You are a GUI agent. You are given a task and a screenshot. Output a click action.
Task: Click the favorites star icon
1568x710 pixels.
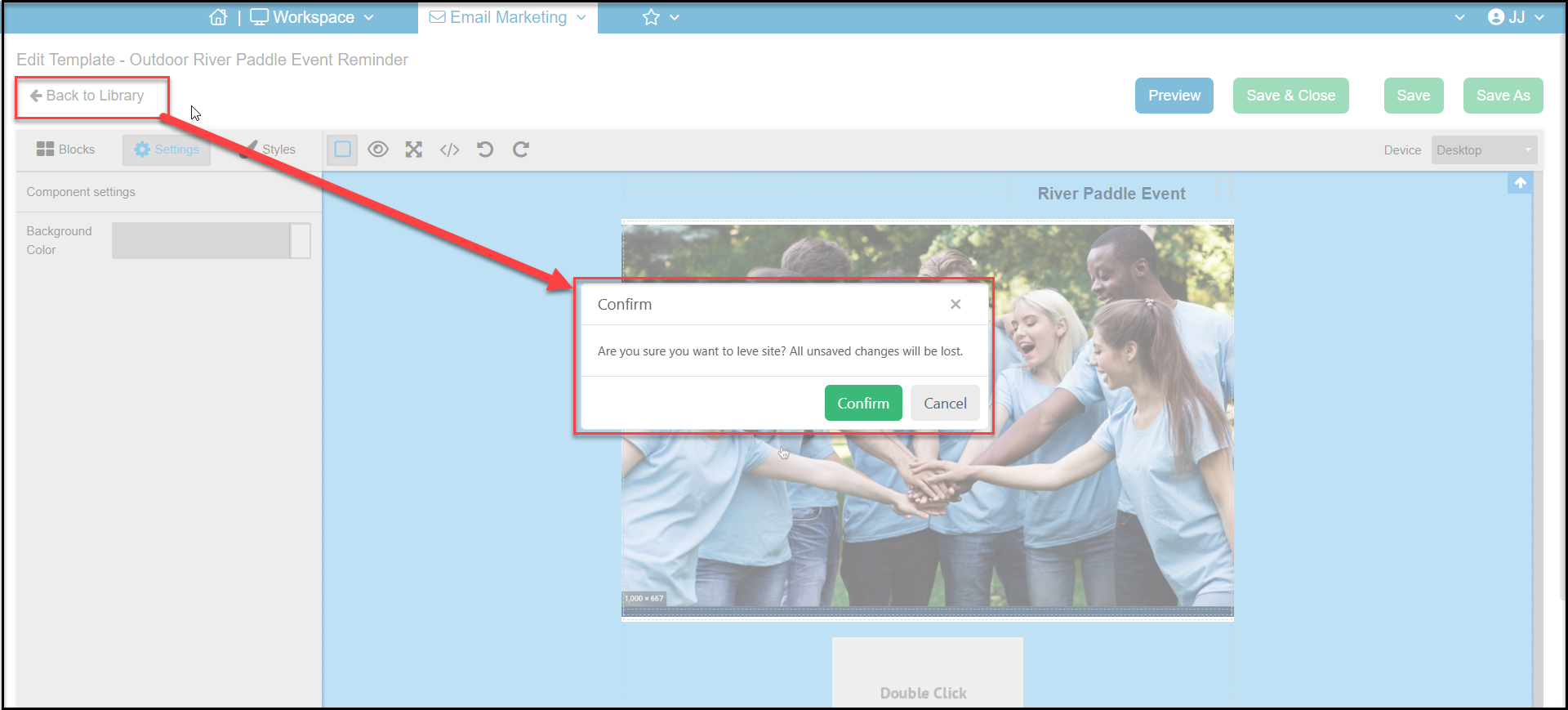click(x=651, y=17)
